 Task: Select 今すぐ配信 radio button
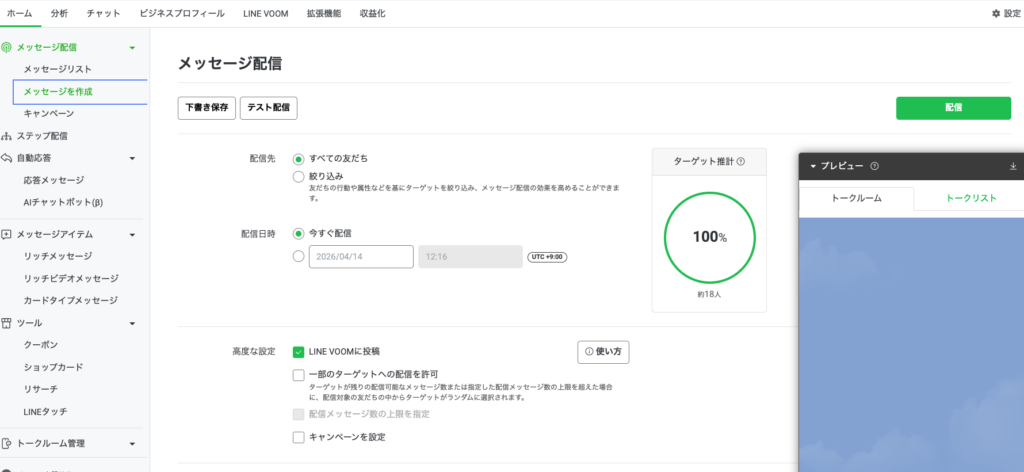point(298,233)
